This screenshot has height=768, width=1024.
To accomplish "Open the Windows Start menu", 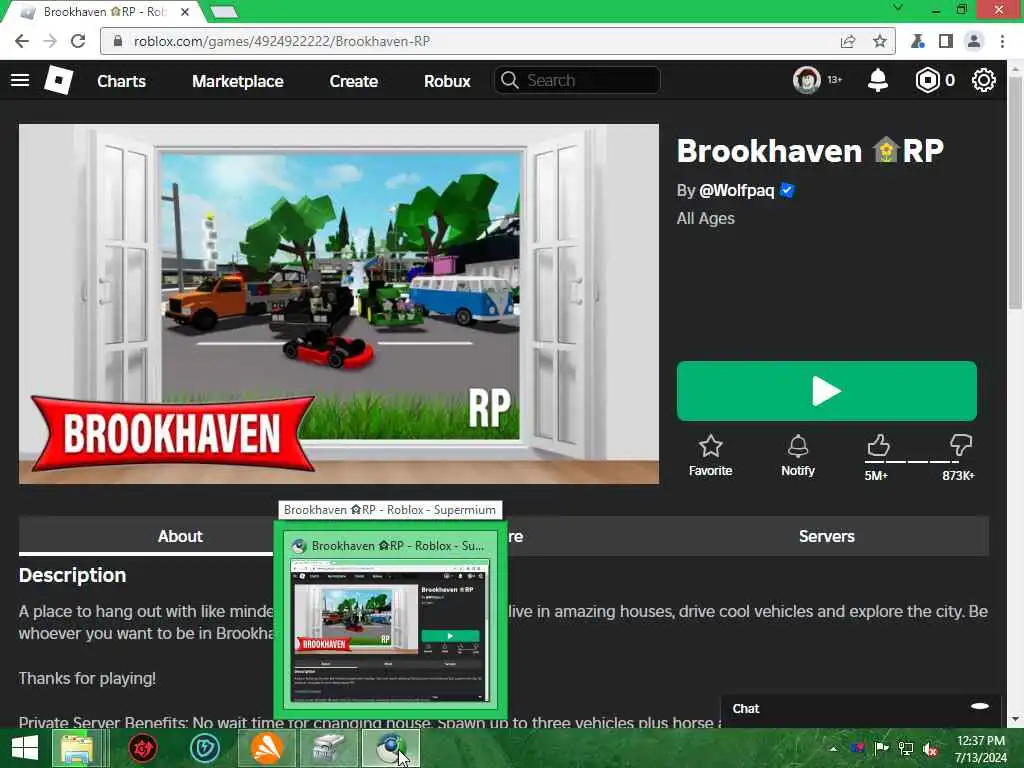I will pos(25,748).
